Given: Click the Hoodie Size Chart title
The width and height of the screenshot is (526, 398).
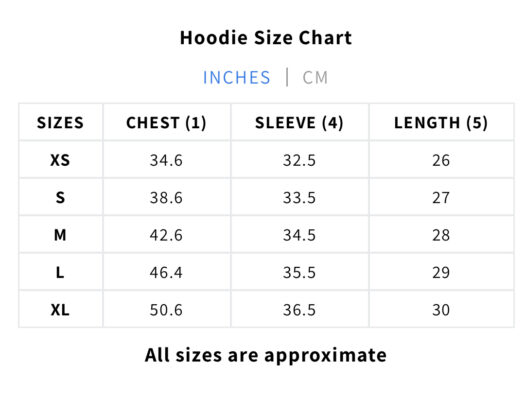Looking at the screenshot, I should [266, 38].
